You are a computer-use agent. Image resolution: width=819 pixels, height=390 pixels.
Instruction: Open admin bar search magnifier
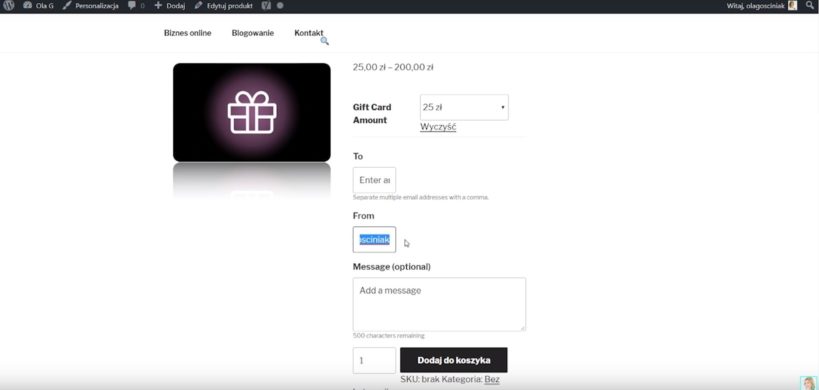tap(810, 6)
